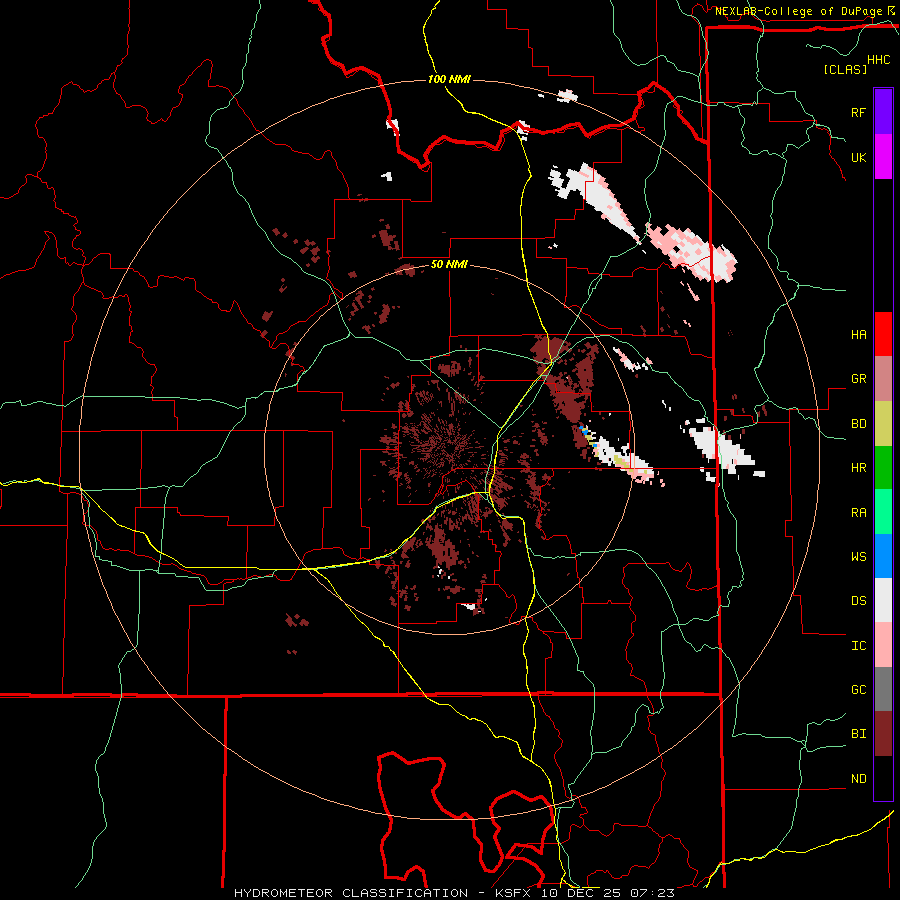Select the gray GC legend swatch
This screenshot has height=900, width=900.
click(x=883, y=689)
